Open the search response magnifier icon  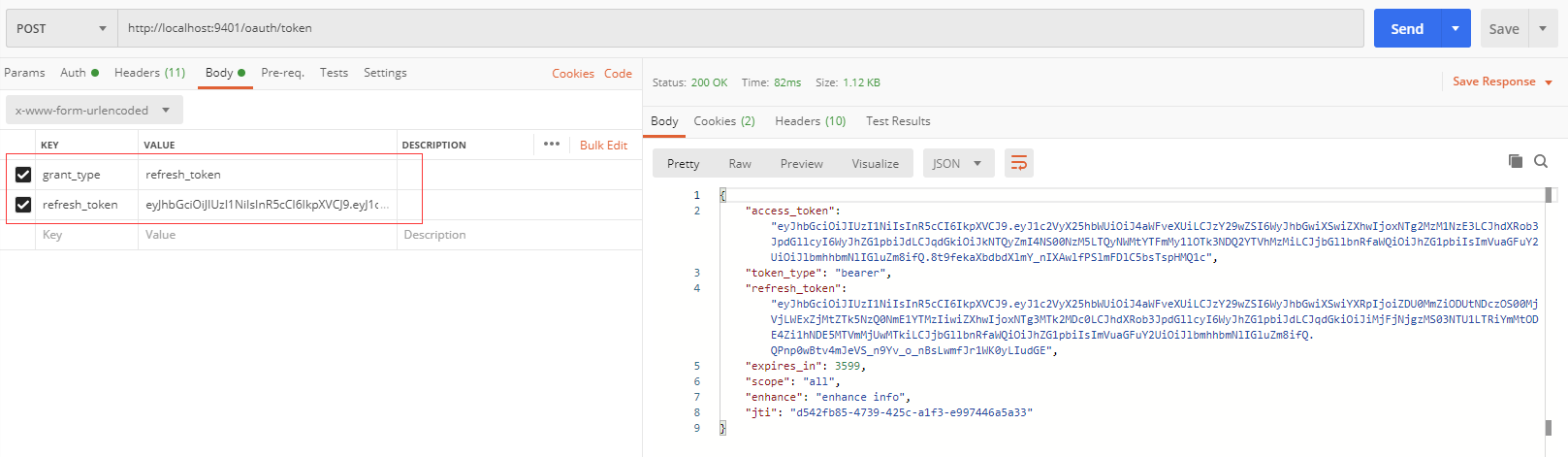[1541, 161]
